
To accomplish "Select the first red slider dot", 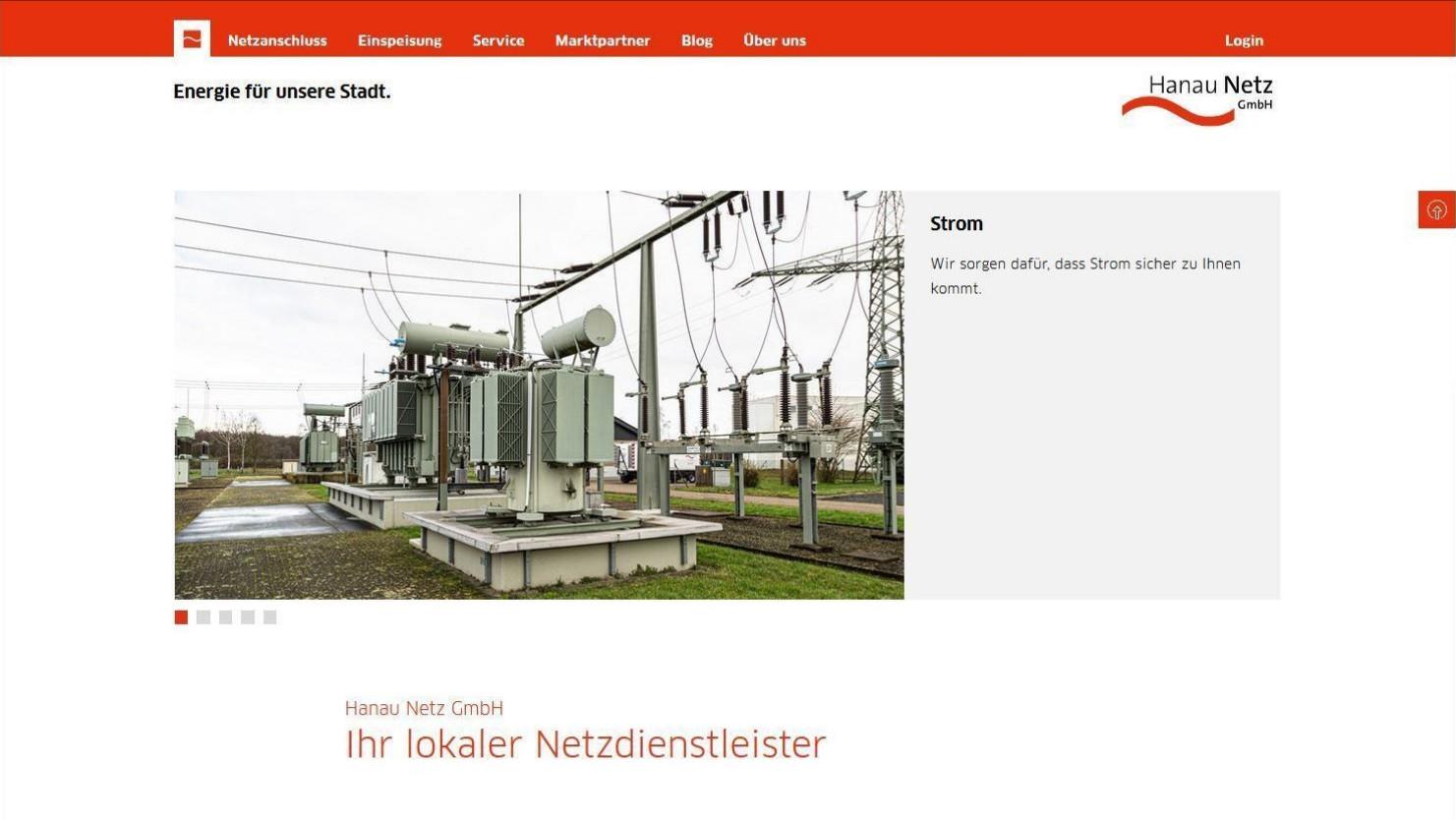I will click(181, 617).
